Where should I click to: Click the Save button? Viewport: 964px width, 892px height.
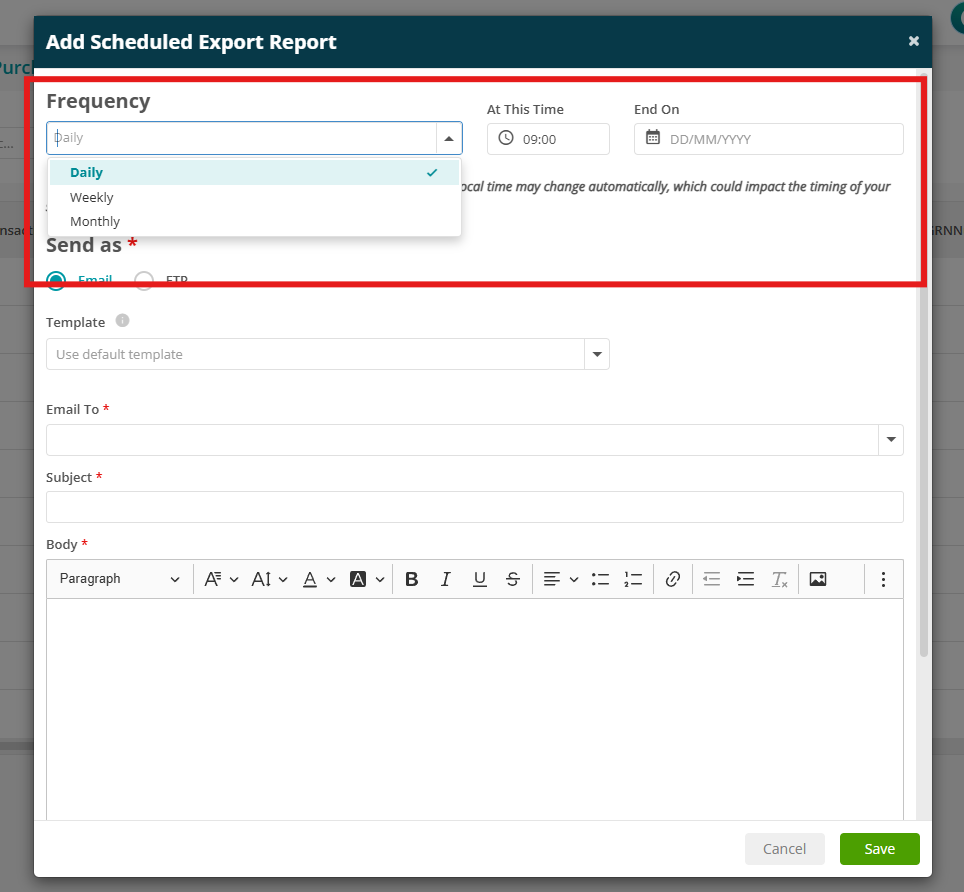880,849
